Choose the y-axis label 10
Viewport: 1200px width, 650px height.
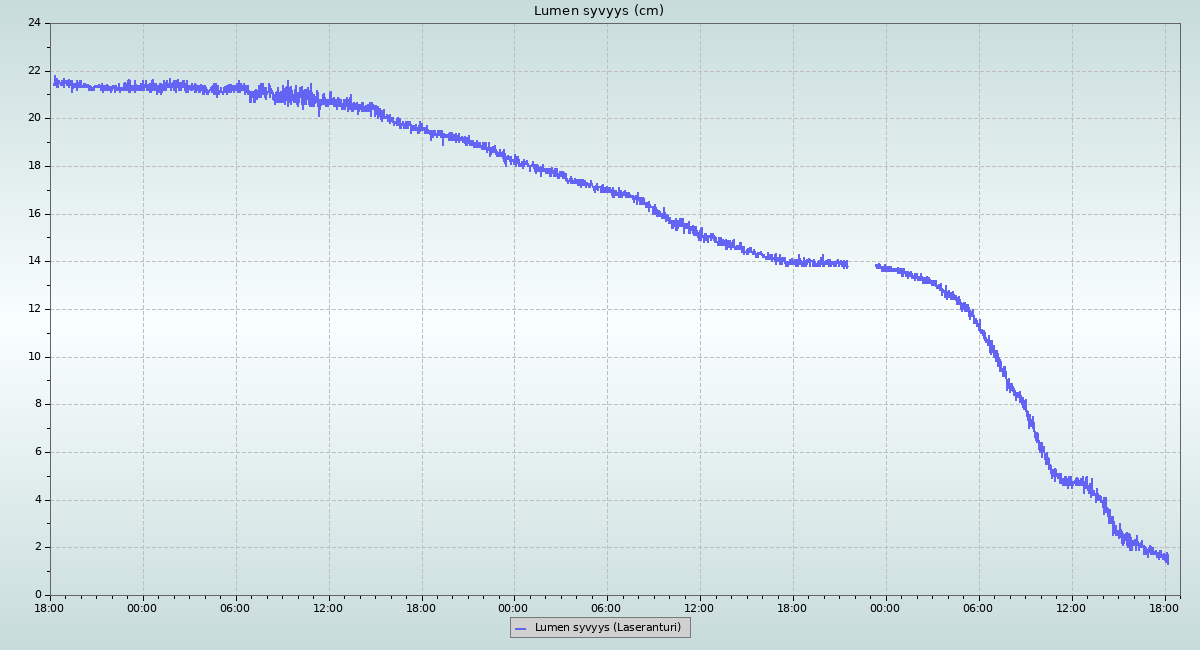coord(34,357)
